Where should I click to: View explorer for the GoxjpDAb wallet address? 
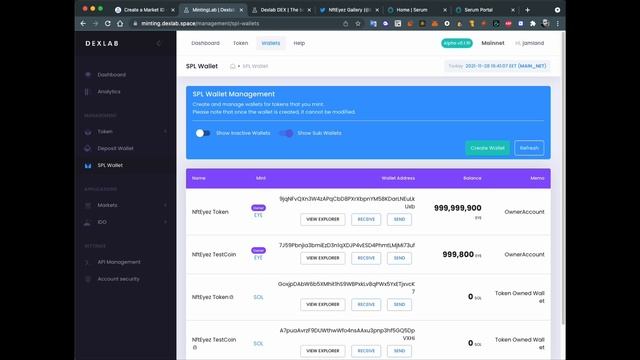pos(322,304)
